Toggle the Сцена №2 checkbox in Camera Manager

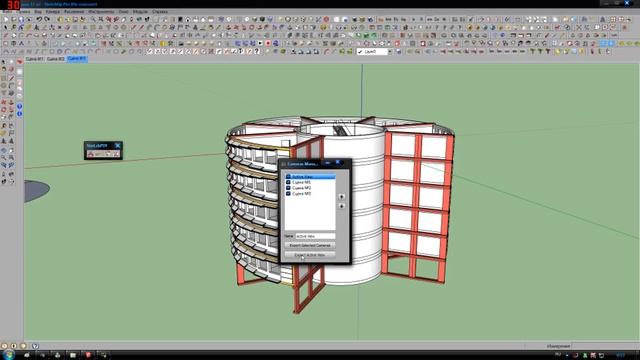point(288,188)
